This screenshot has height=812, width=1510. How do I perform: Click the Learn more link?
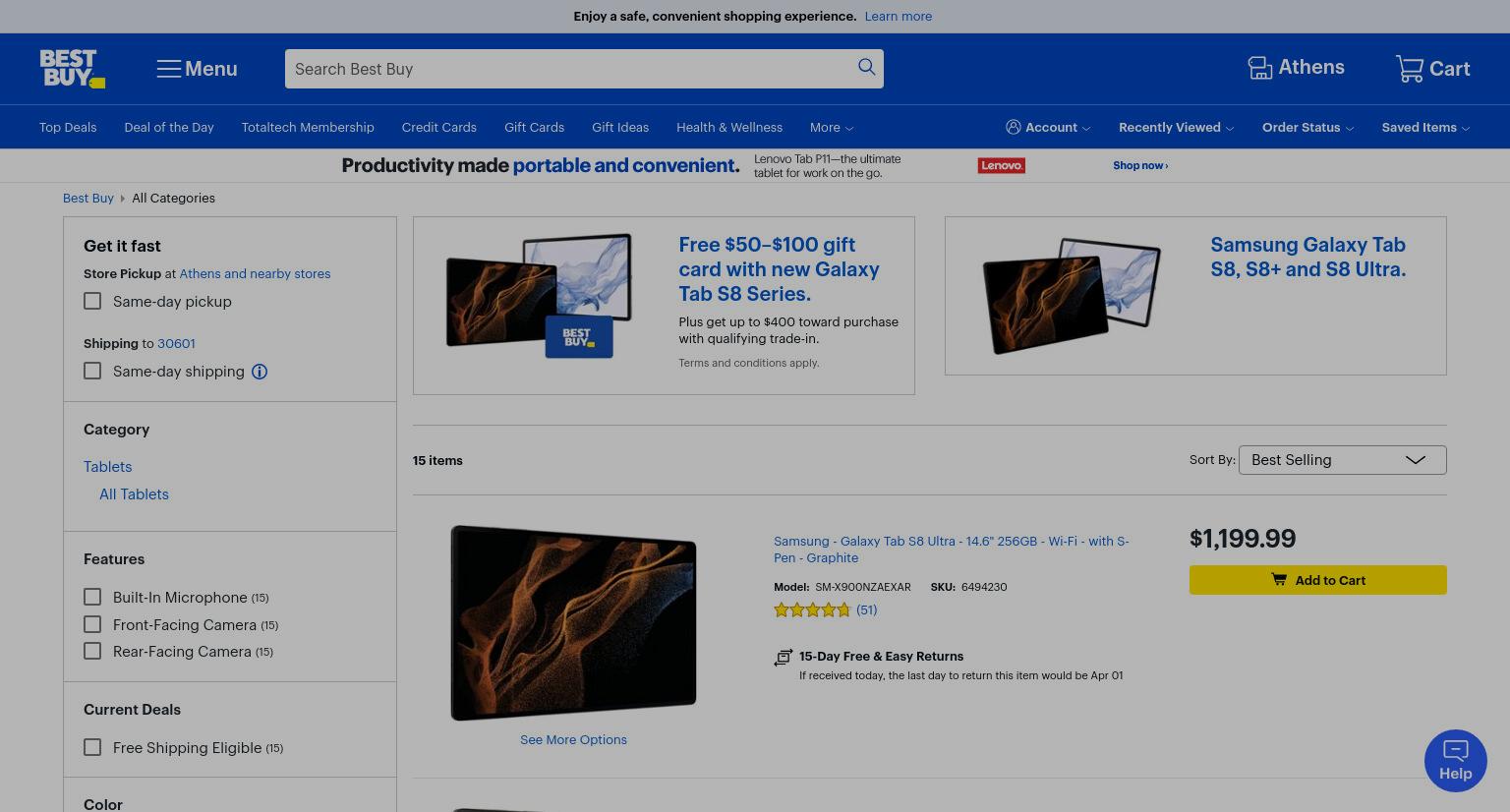(899, 17)
